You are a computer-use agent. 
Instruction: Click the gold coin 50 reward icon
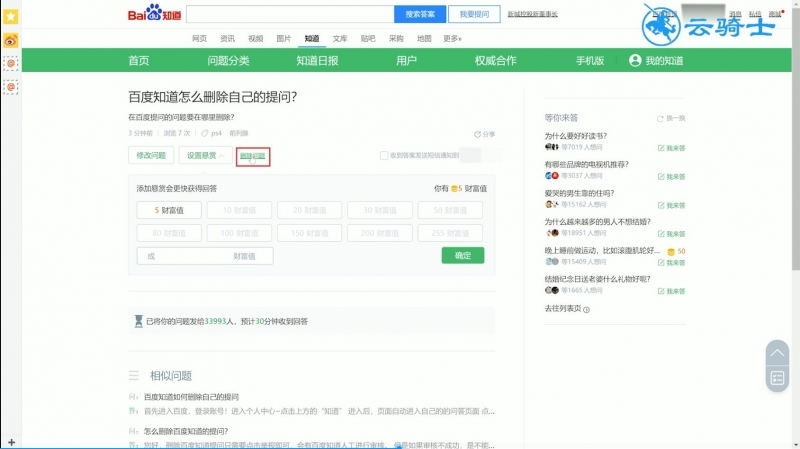click(x=671, y=252)
